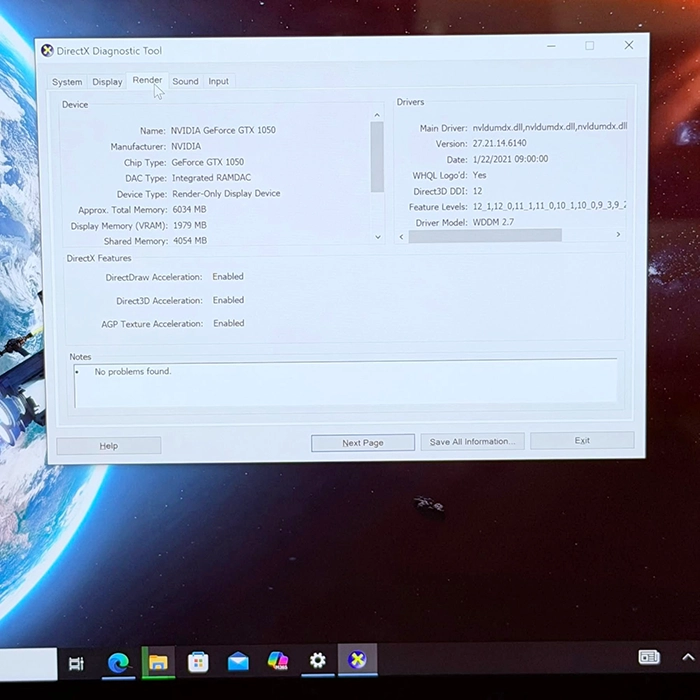Click driver version '27.21.14.6140'
The height and width of the screenshot is (700, 700).
(x=500, y=143)
